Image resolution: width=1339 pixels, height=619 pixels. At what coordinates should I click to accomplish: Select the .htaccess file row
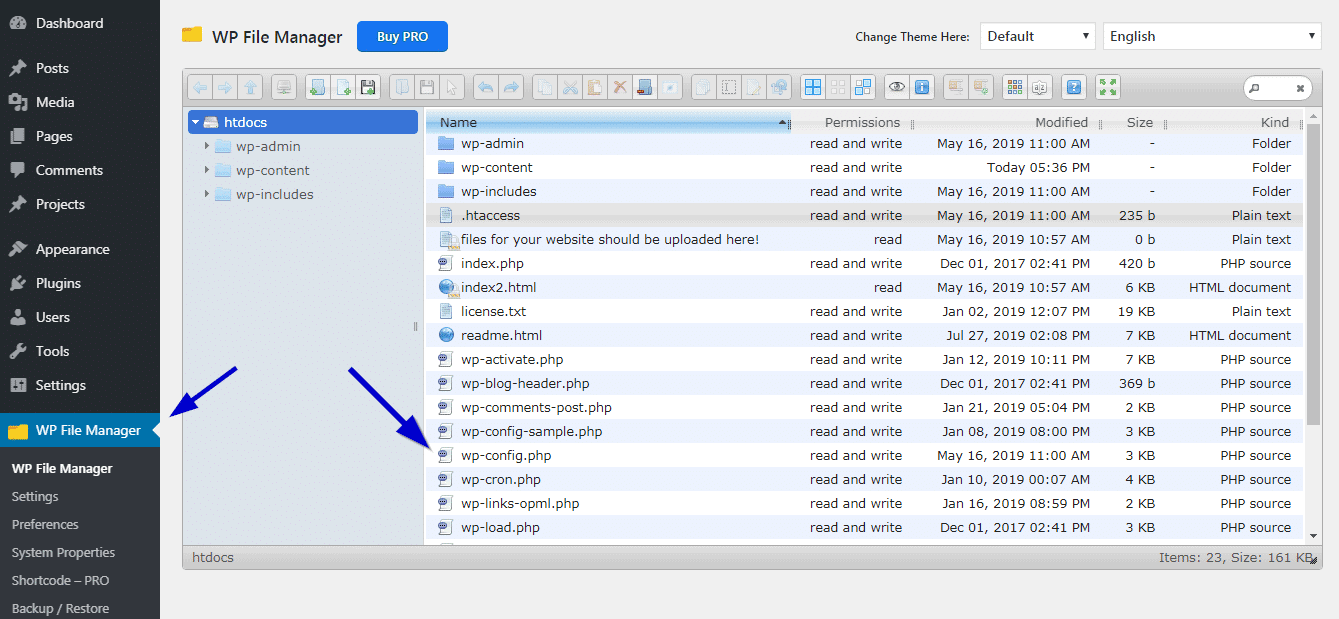(x=865, y=215)
